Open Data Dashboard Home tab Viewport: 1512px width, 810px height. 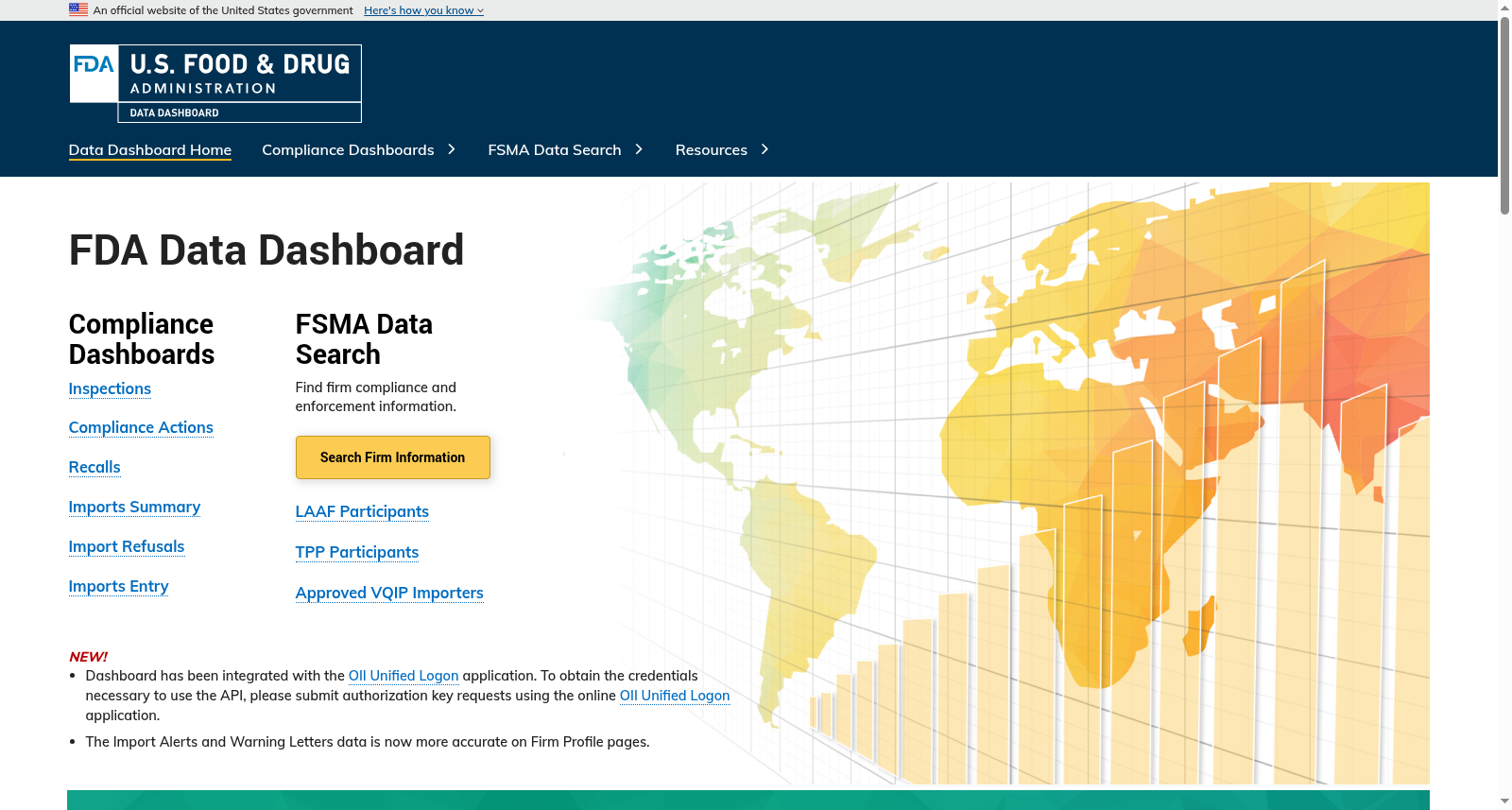click(150, 149)
